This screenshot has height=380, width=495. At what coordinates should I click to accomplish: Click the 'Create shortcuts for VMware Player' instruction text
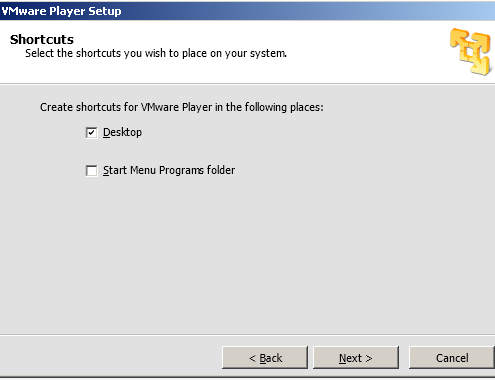(182, 107)
